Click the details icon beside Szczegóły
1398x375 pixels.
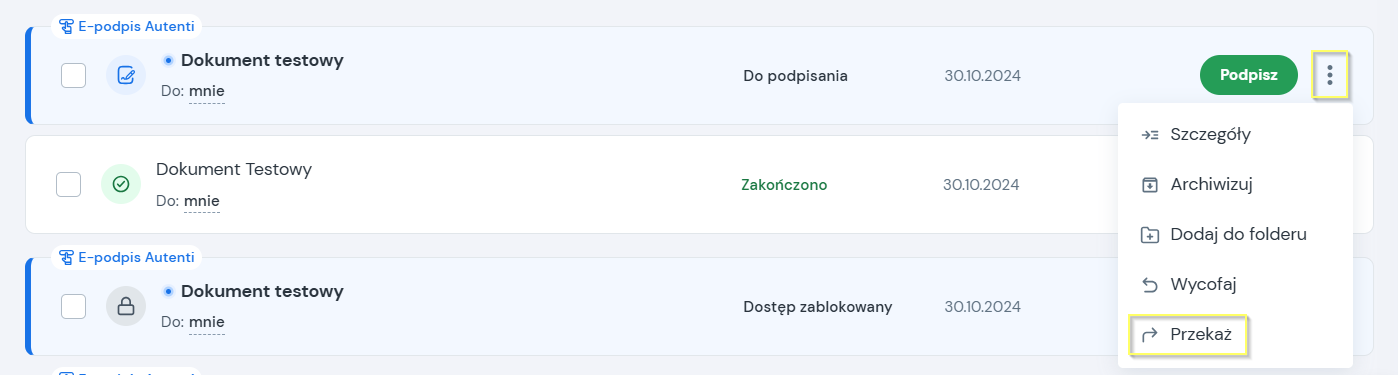click(x=1150, y=135)
